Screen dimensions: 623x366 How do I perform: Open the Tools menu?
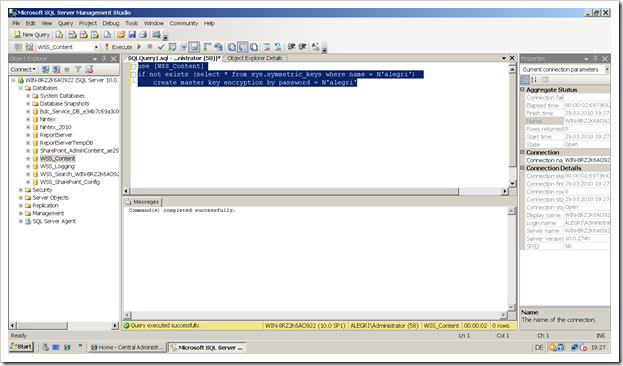(132, 23)
